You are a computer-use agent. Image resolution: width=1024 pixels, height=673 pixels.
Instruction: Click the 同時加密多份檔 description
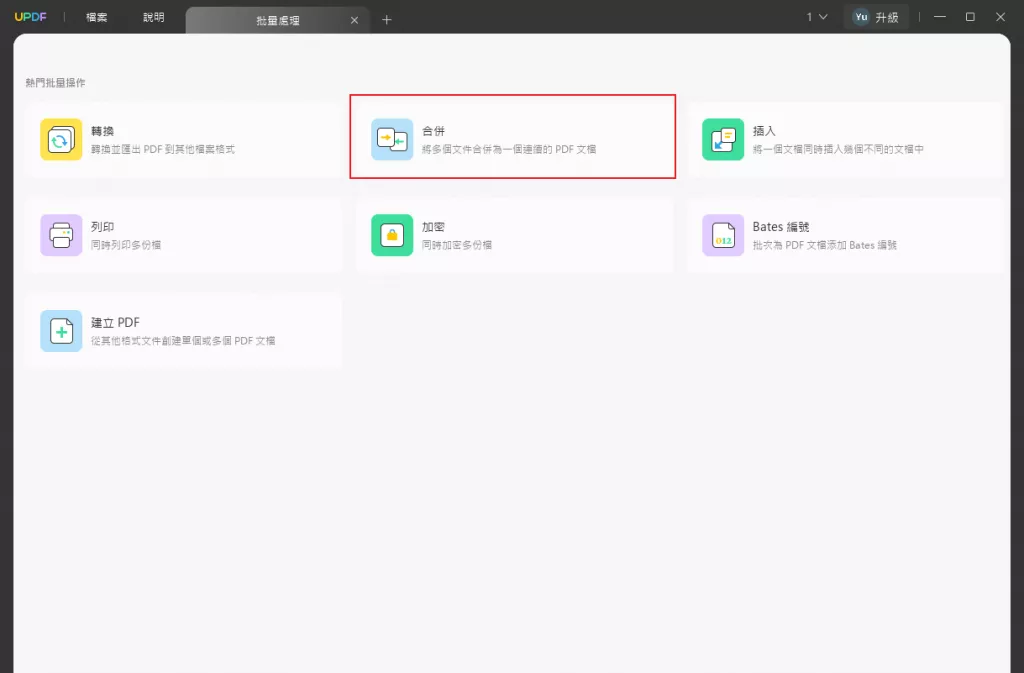pos(457,245)
